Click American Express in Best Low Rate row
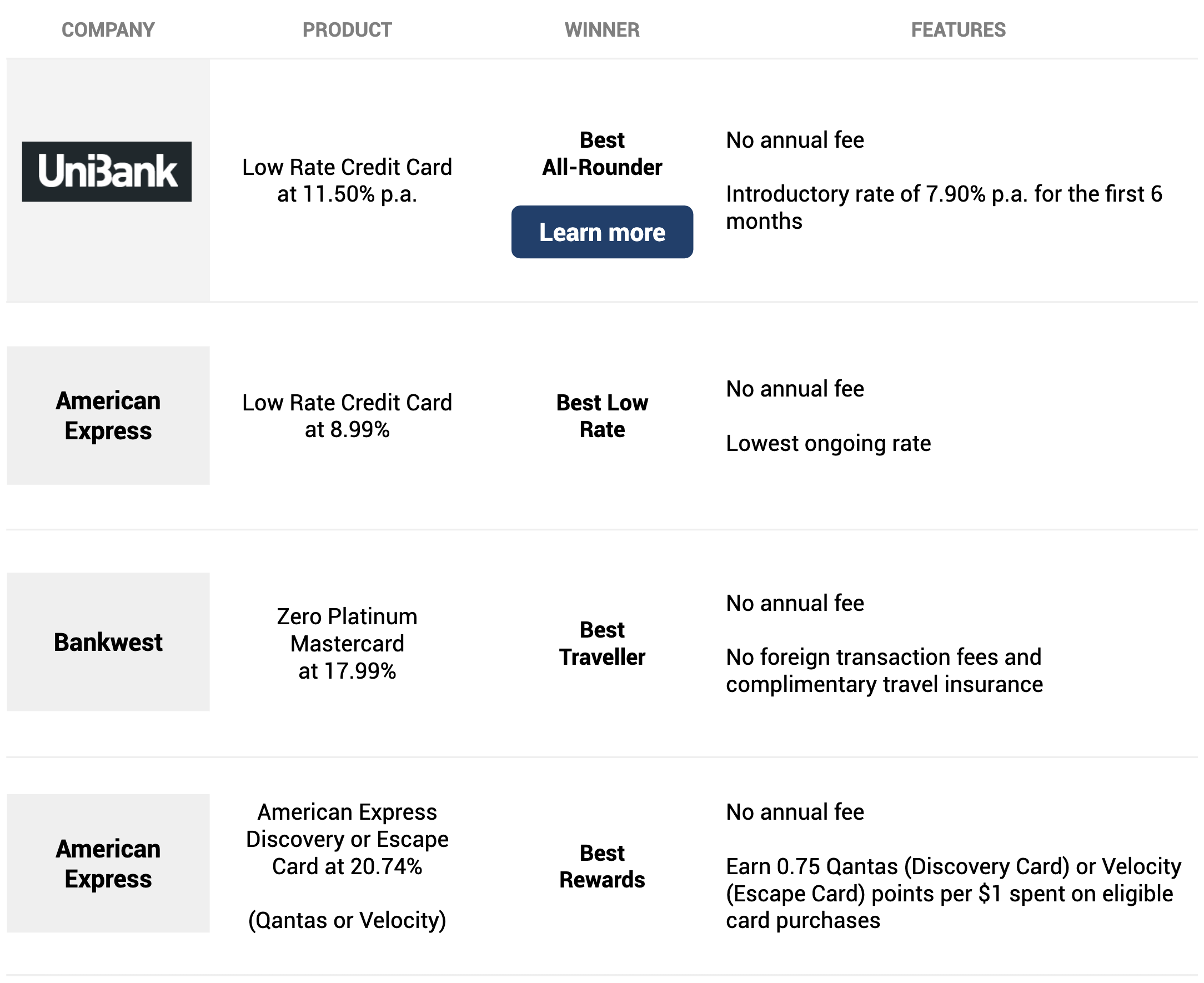 [x=108, y=415]
